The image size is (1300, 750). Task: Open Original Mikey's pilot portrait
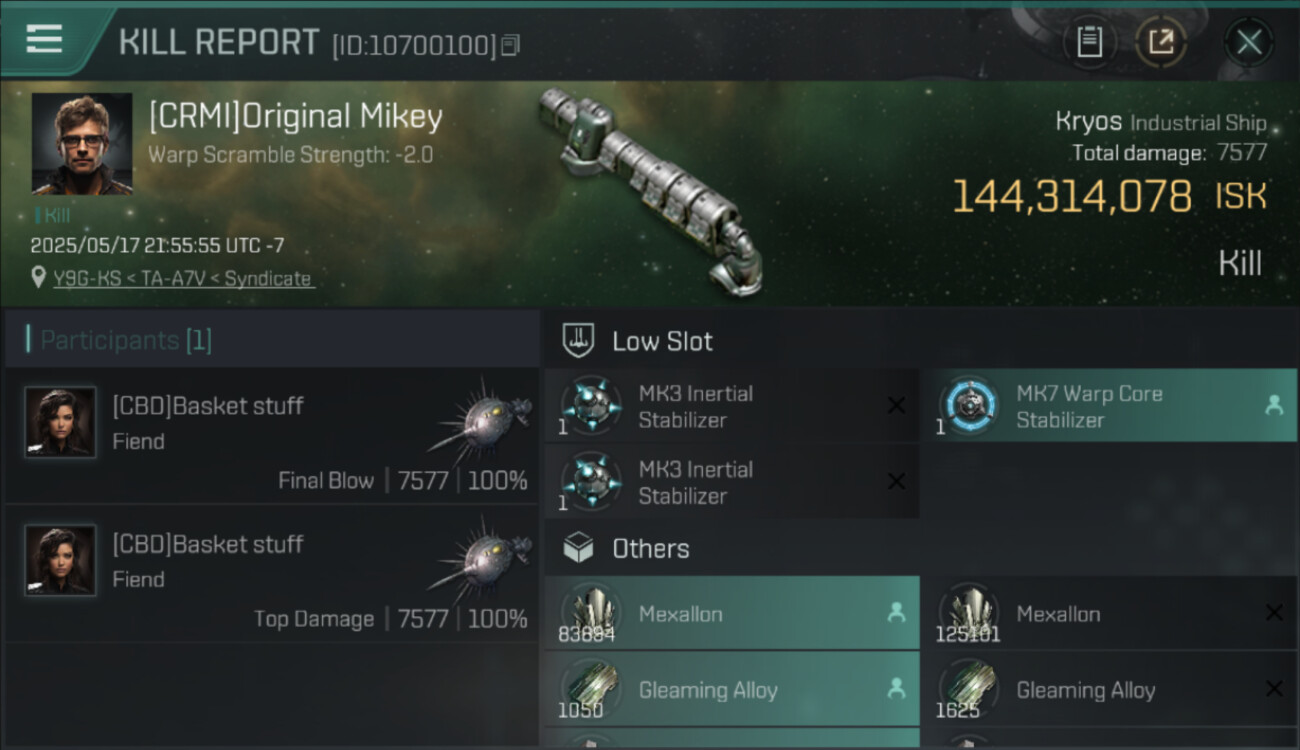click(x=82, y=144)
